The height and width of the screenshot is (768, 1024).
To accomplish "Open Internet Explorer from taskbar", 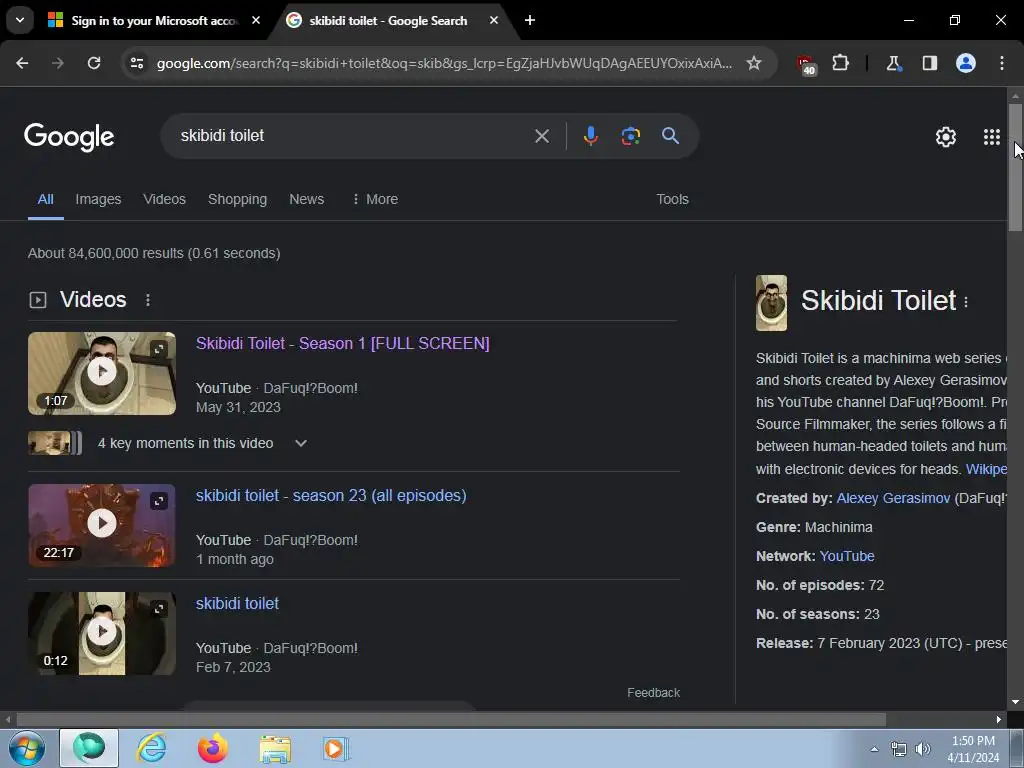I will (x=151, y=748).
